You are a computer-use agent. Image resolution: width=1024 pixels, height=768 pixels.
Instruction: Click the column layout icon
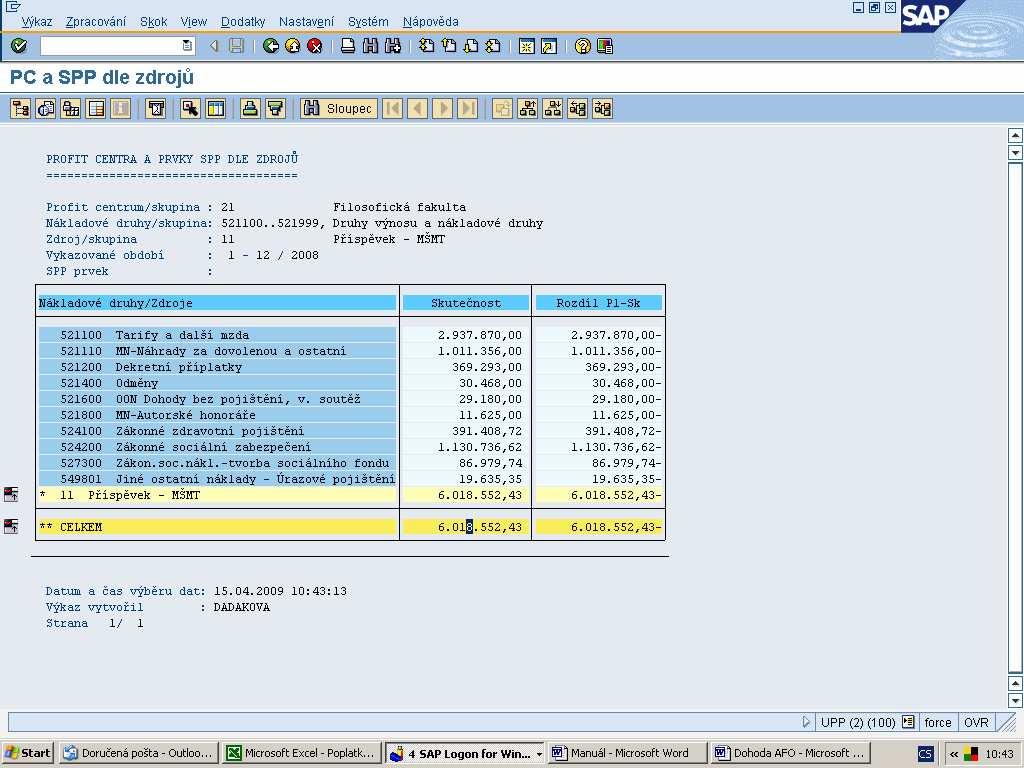point(216,108)
